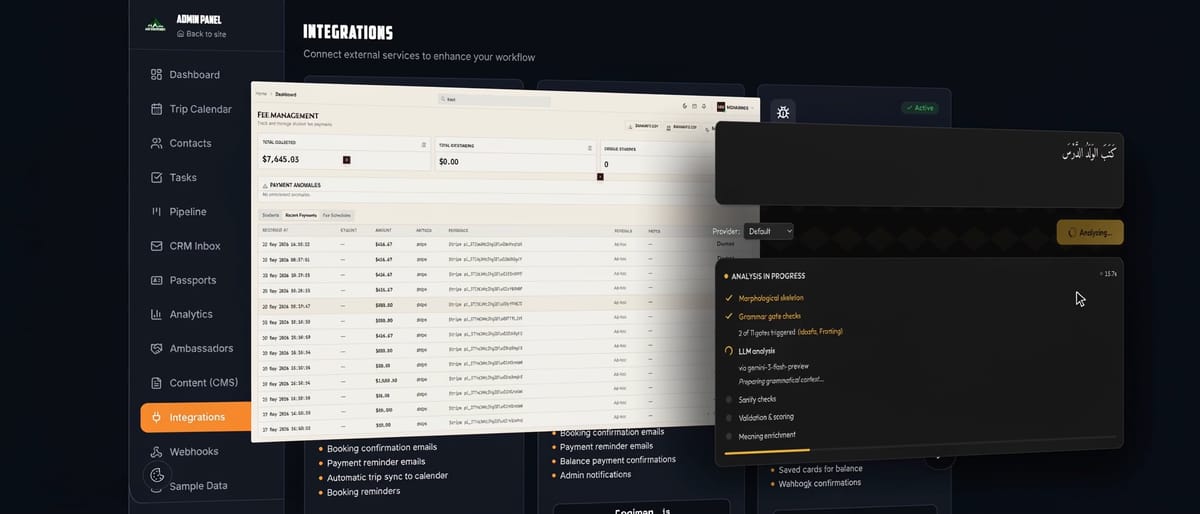Click the Admin notifications bullet
Screen dimensions: 1200x514
point(597,475)
